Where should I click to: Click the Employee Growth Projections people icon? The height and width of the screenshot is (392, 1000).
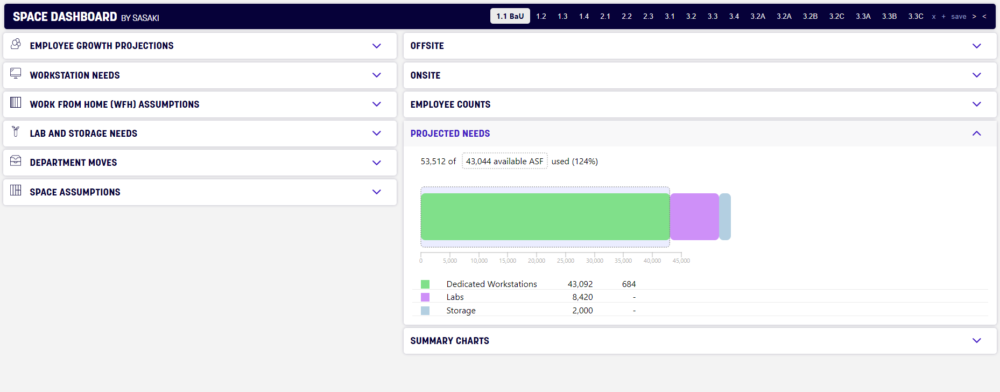(x=17, y=45)
